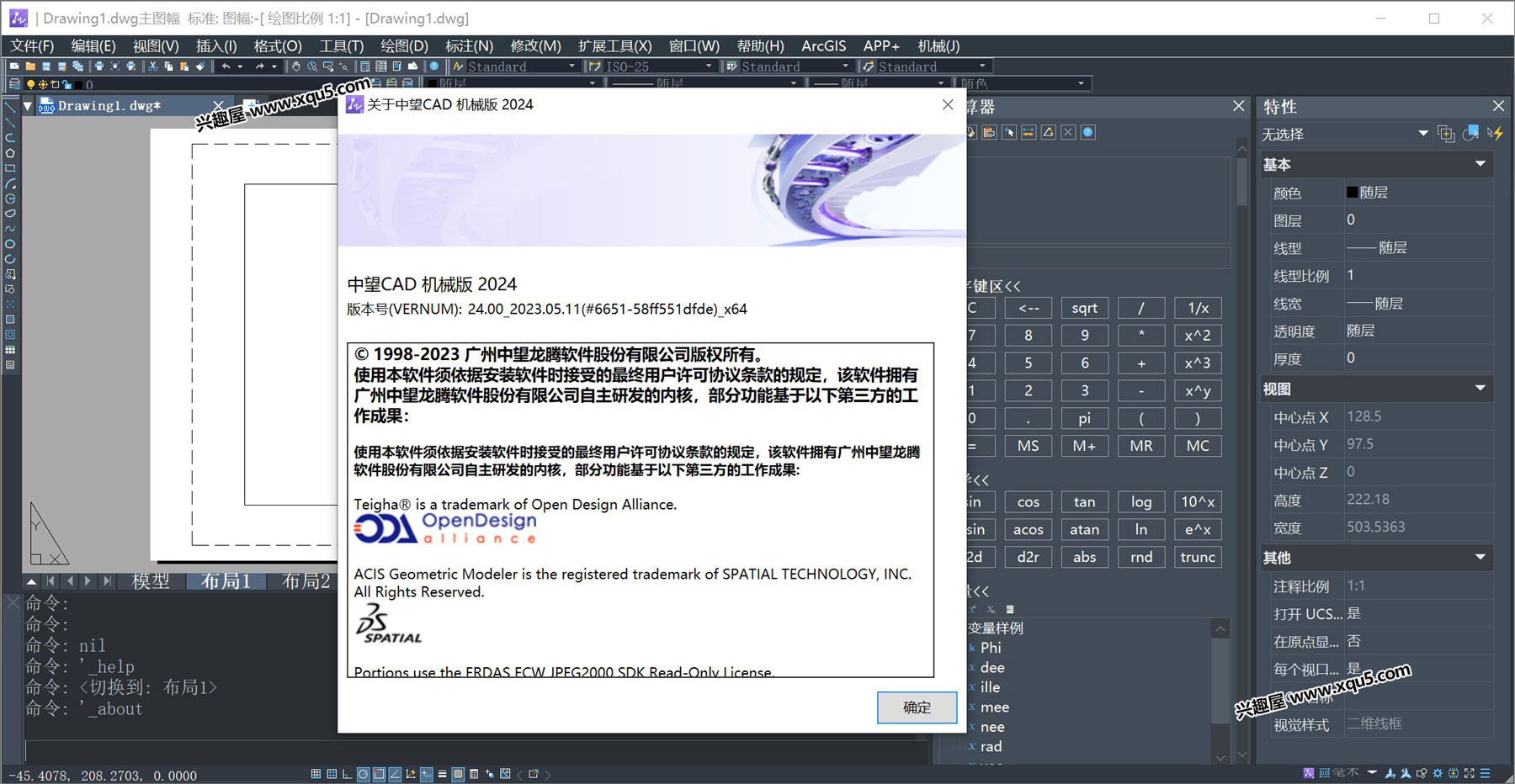Close the 关于中望CAD about dialog
Screen dimensions: 1515x784
[x=948, y=104]
